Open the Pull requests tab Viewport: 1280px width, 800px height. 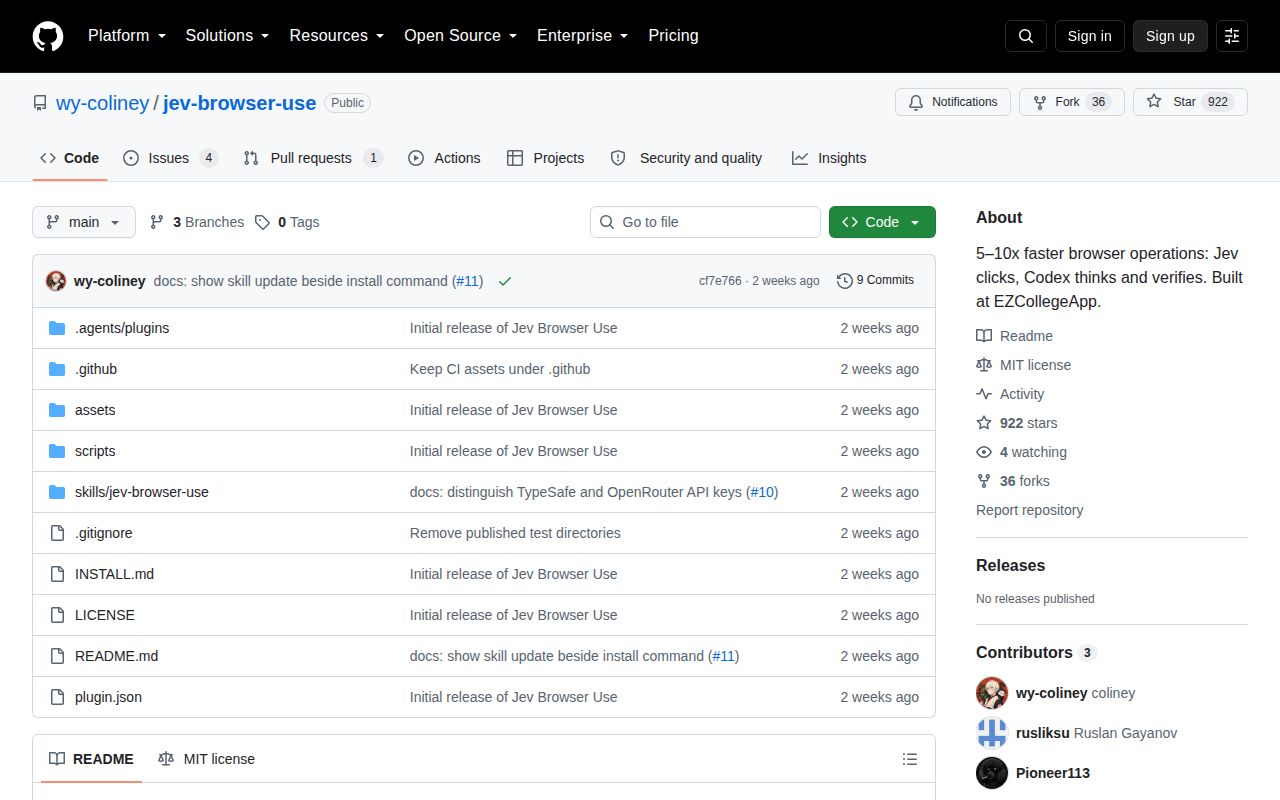coord(313,158)
